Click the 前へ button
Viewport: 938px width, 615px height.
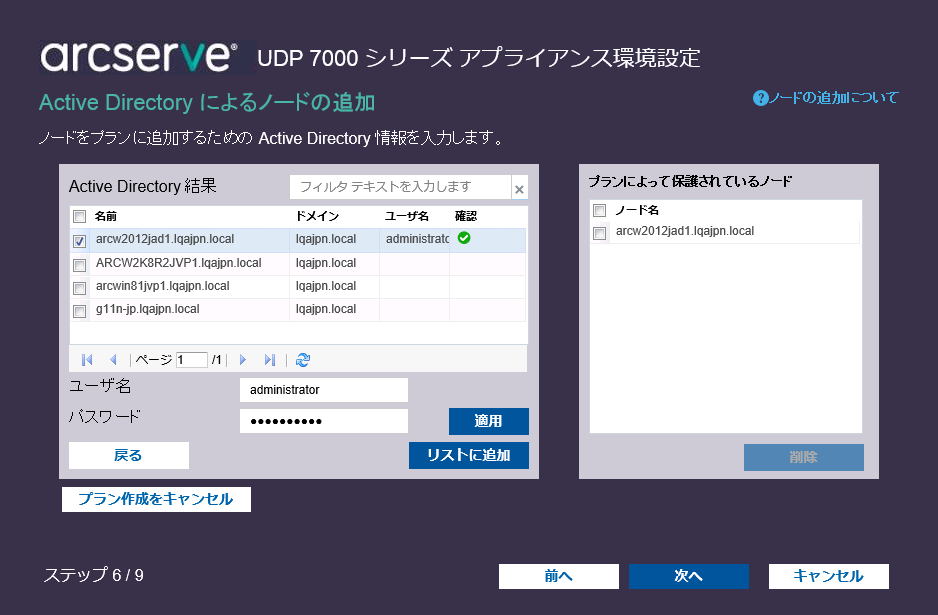(559, 576)
